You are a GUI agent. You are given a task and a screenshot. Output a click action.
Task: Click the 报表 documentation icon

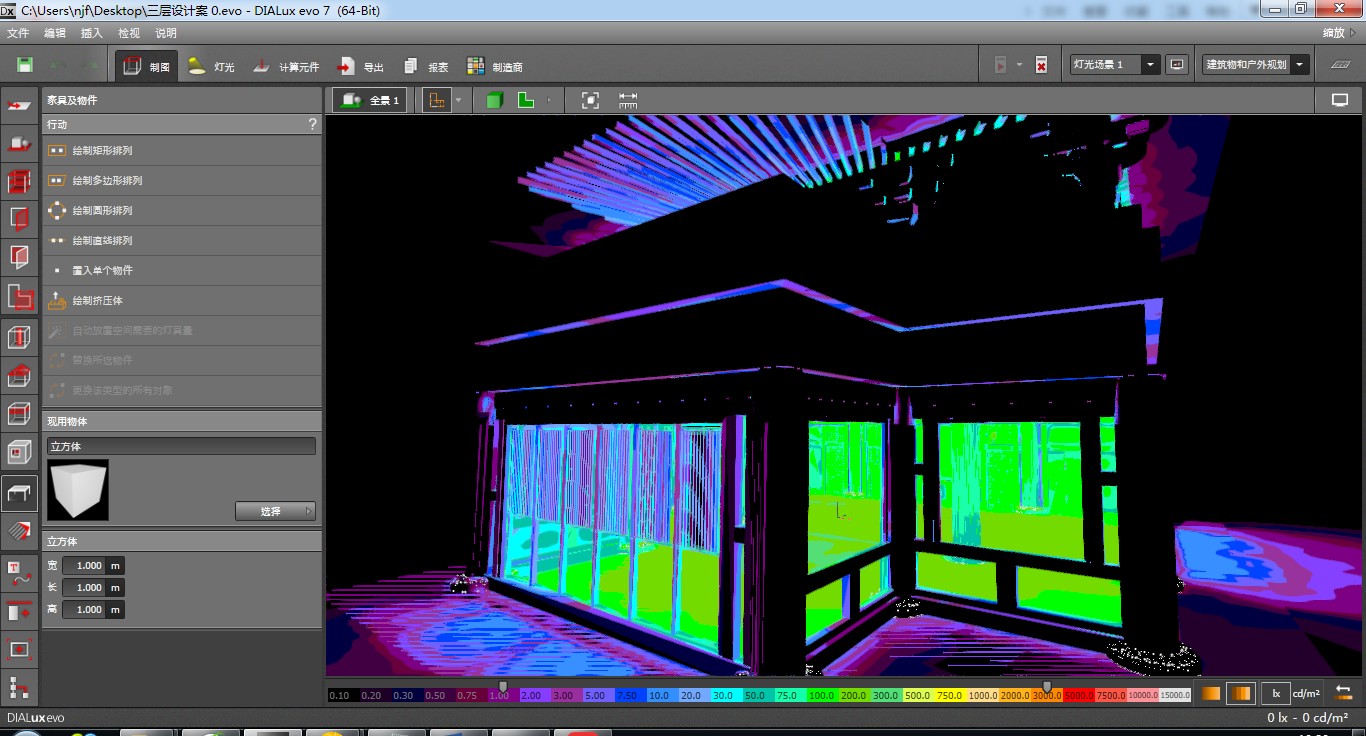click(411, 67)
